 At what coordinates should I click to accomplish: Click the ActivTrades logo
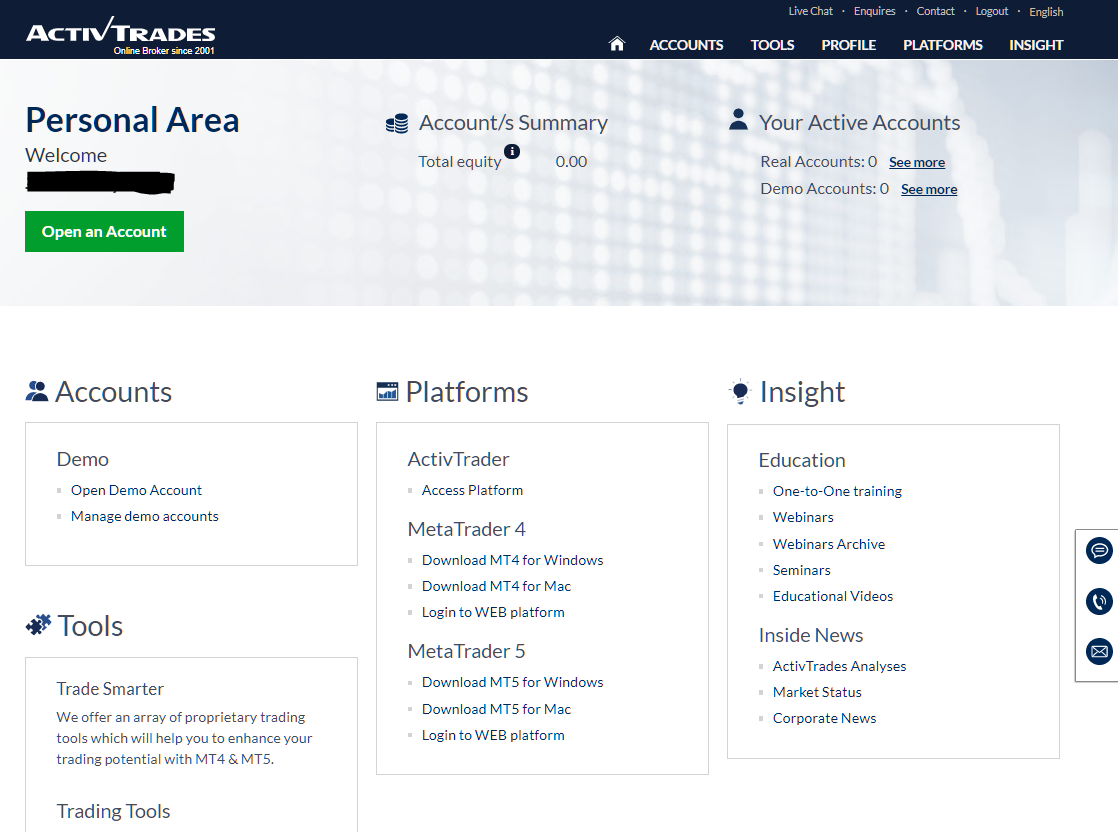tap(120, 36)
